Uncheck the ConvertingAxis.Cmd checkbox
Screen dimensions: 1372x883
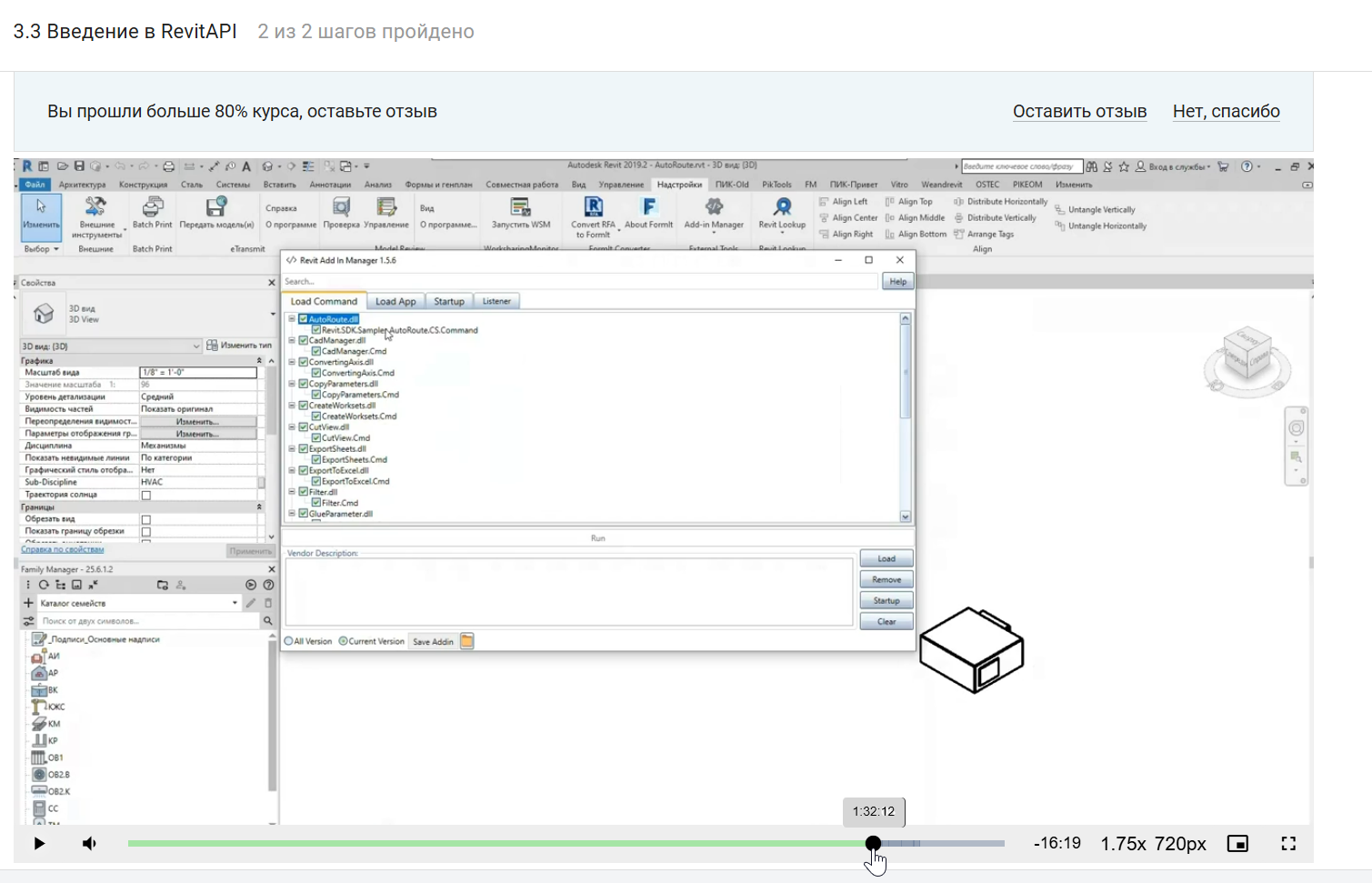316,373
